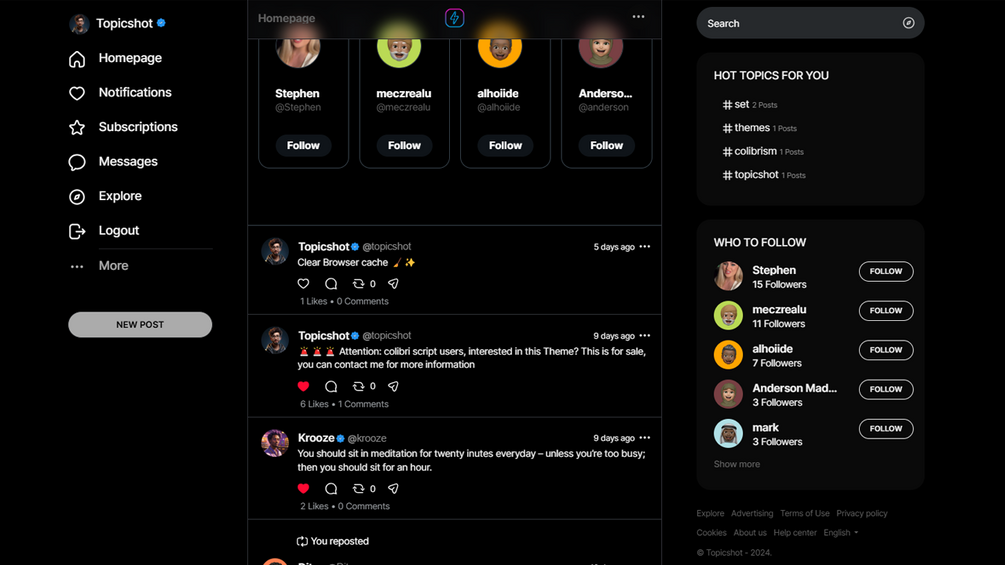Open Messages from the sidebar
Screen dimensions: 1005x565
click(128, 161)
